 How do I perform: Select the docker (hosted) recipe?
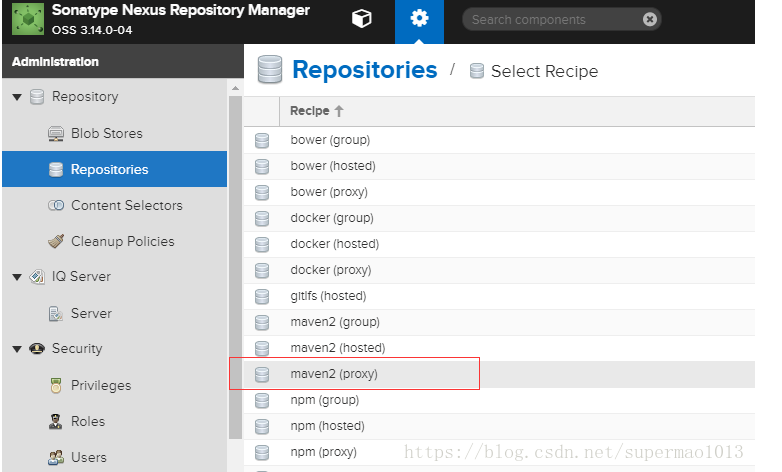[x=499, y=244]
